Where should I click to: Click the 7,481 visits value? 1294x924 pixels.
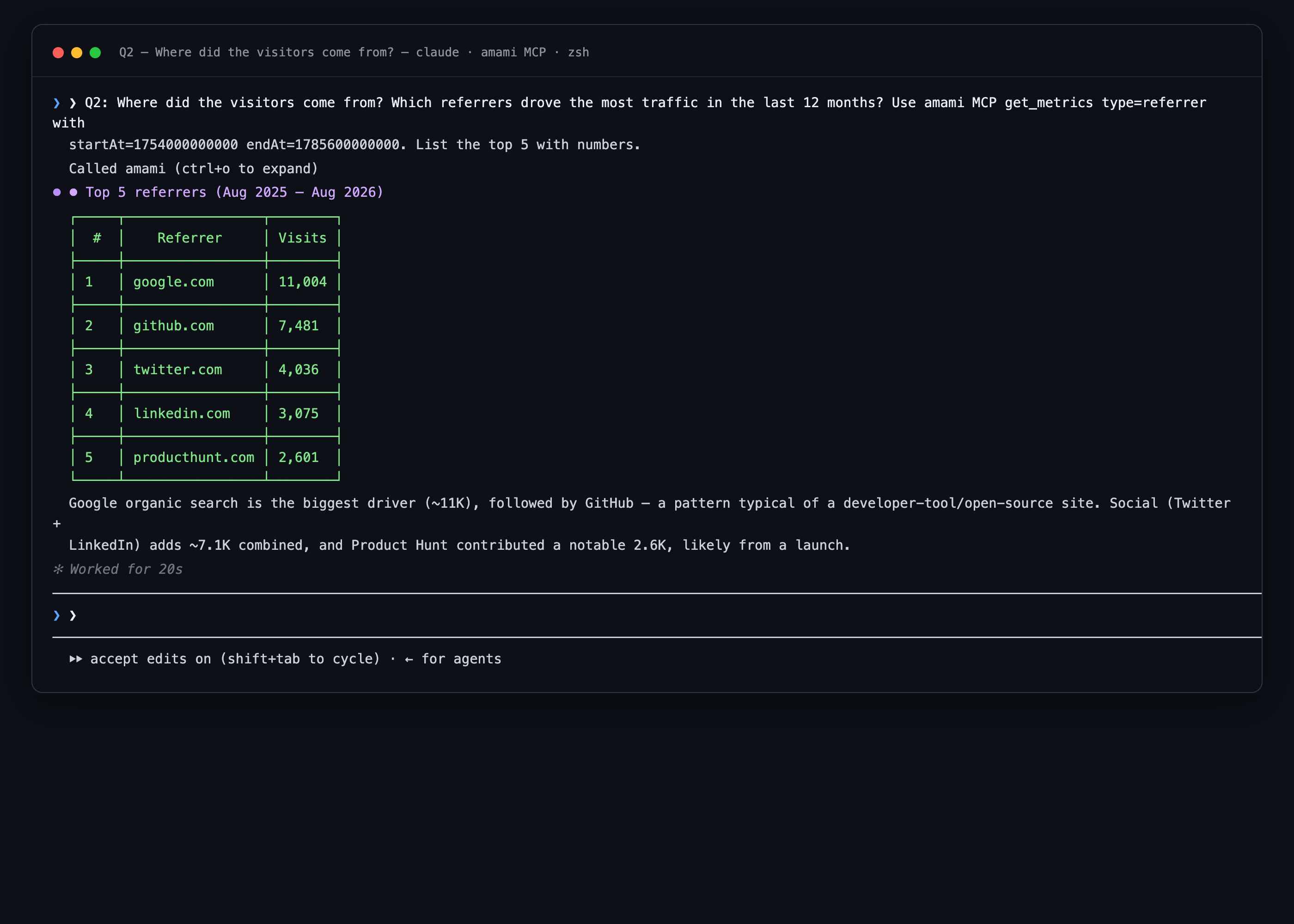pos(298,326)
